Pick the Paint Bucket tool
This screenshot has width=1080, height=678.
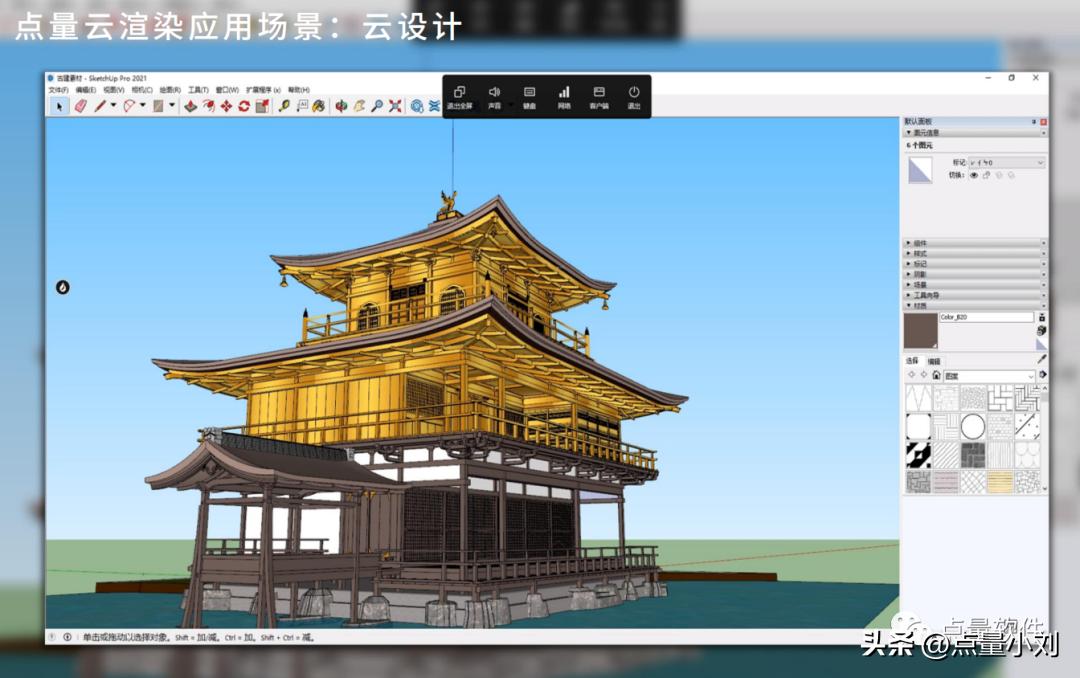coord(318,106)
